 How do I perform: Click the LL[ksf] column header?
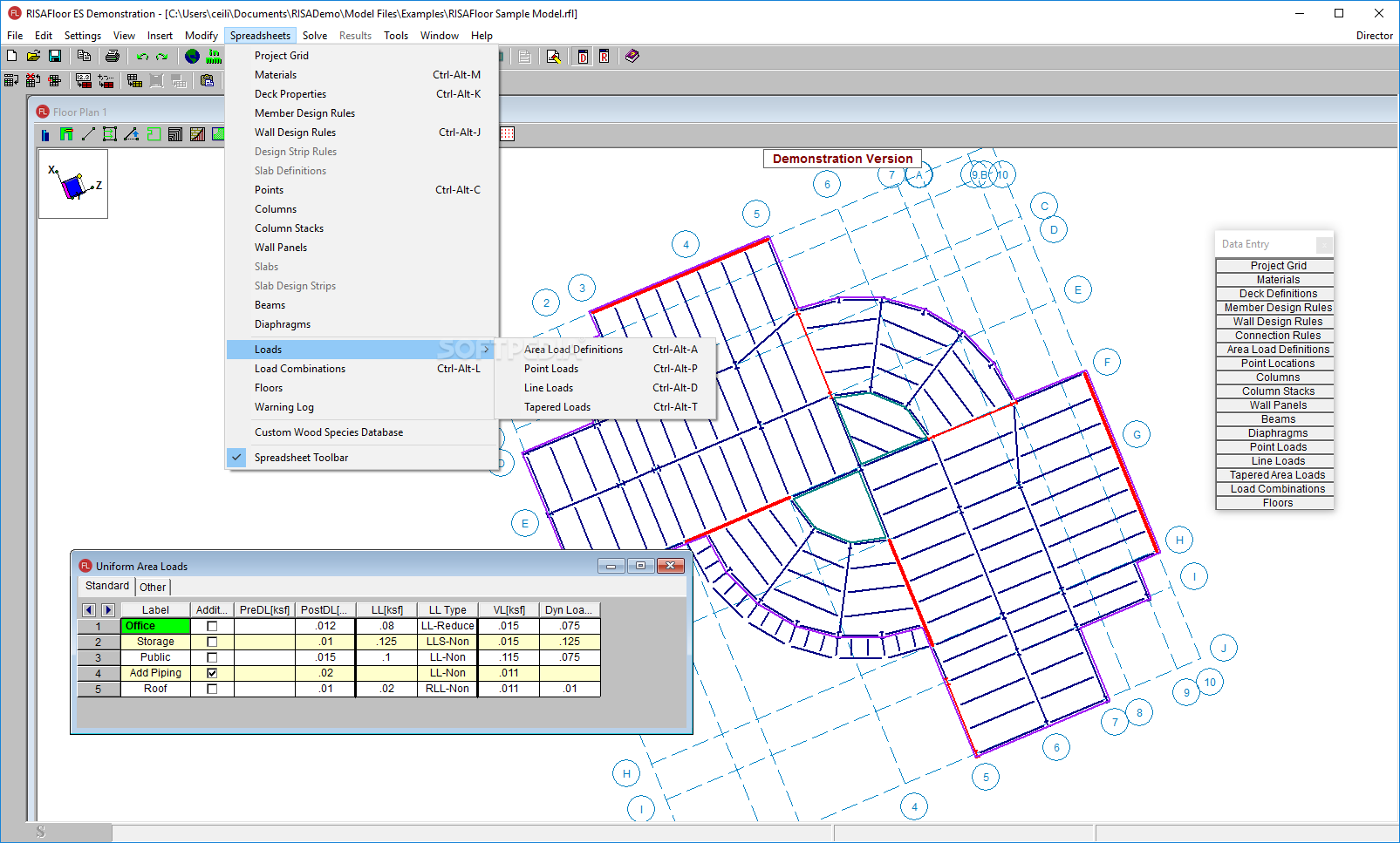[x=386, y=610]
